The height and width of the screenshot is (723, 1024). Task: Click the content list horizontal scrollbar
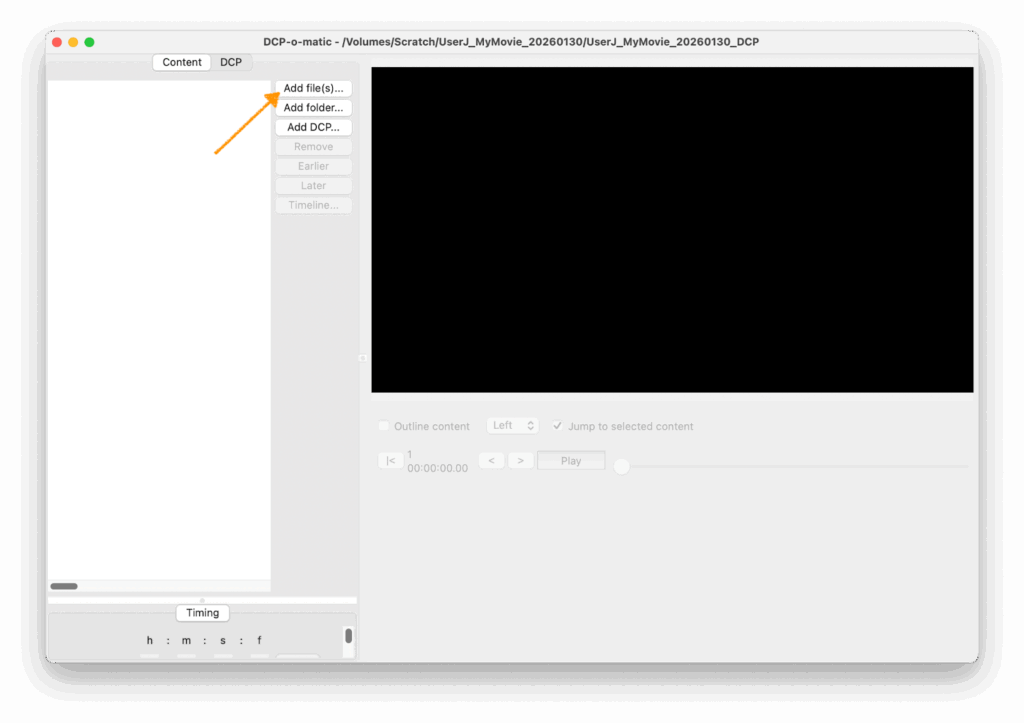[64, 586]
